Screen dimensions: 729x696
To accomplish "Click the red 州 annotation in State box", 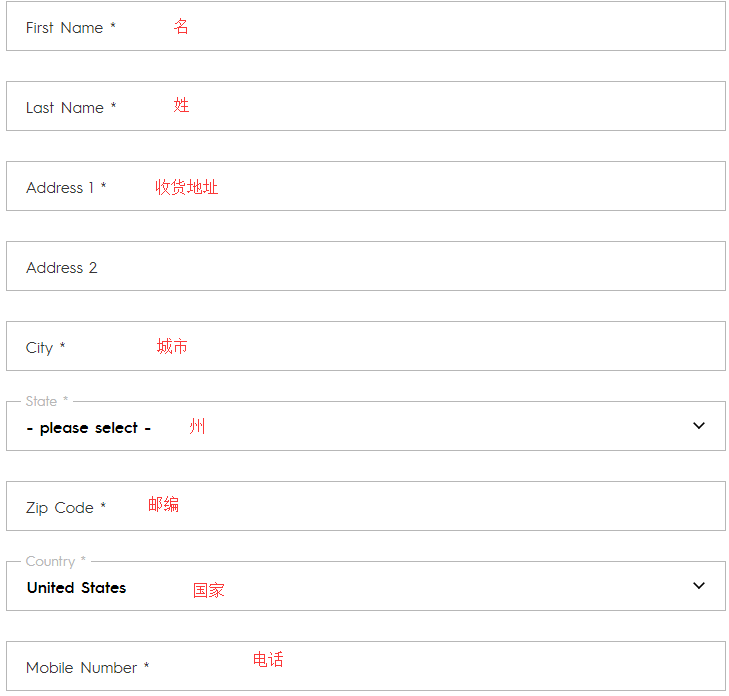I will pos(197,427).
